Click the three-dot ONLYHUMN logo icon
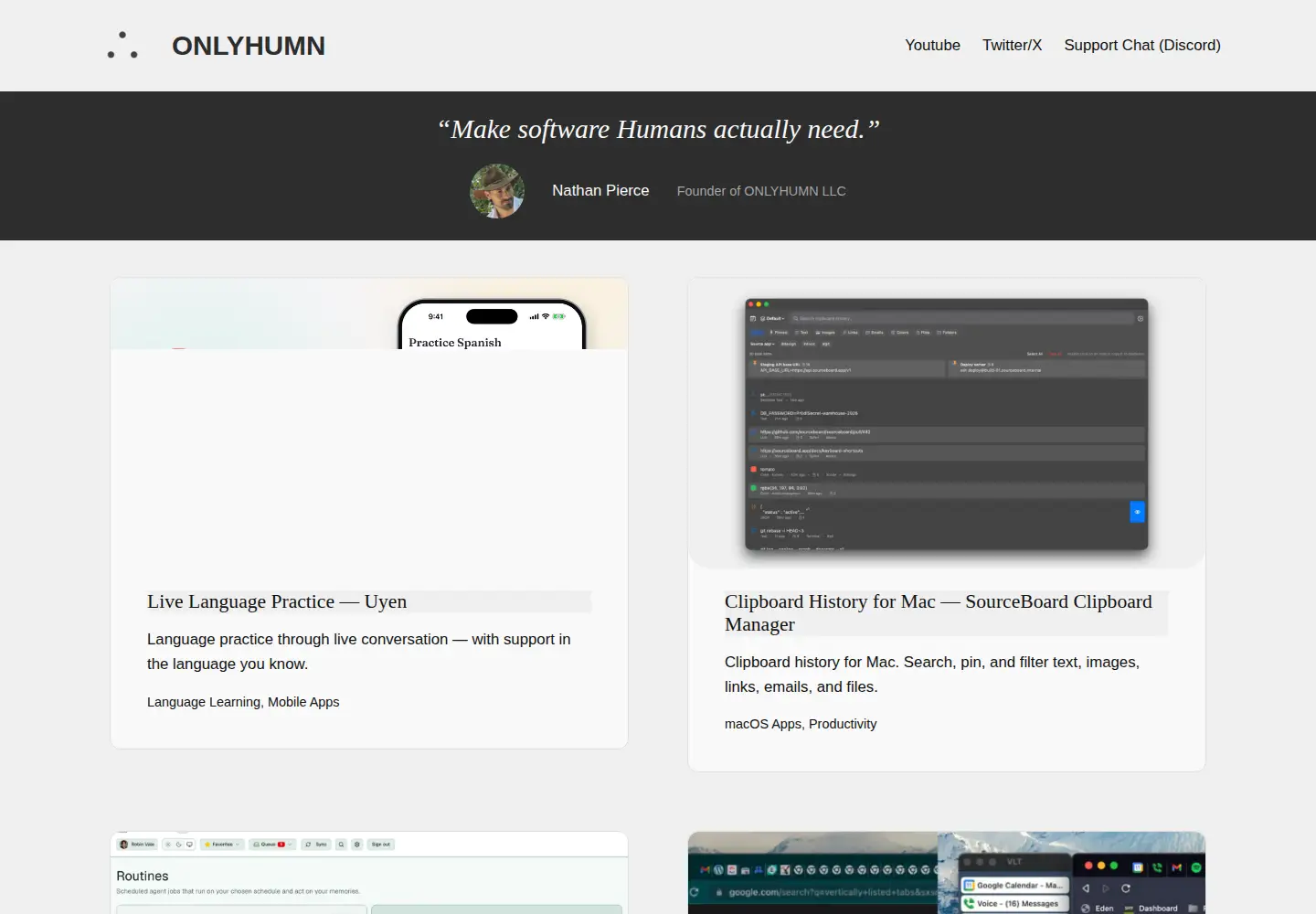1316x914 pixels. click(122, 46)
